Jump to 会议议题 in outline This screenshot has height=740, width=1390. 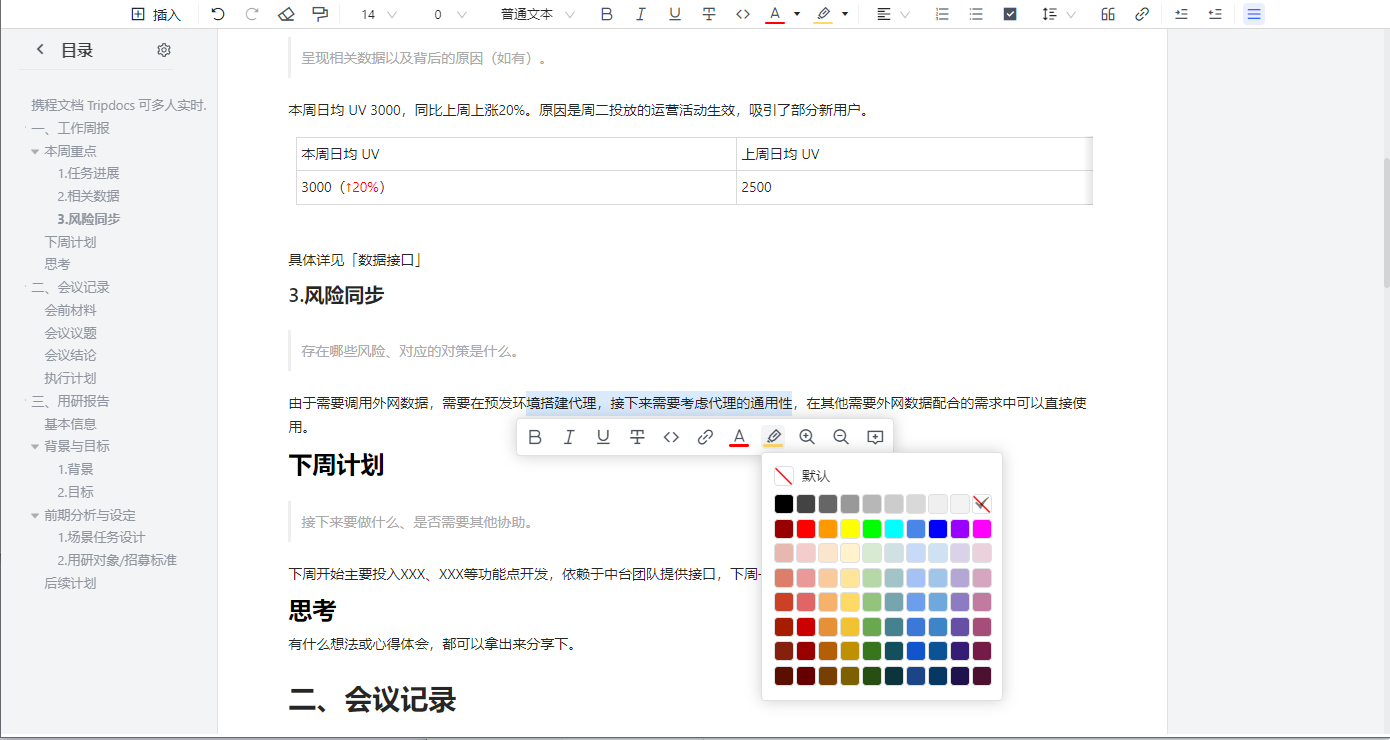pyautogui.click(x=70, y=333)
